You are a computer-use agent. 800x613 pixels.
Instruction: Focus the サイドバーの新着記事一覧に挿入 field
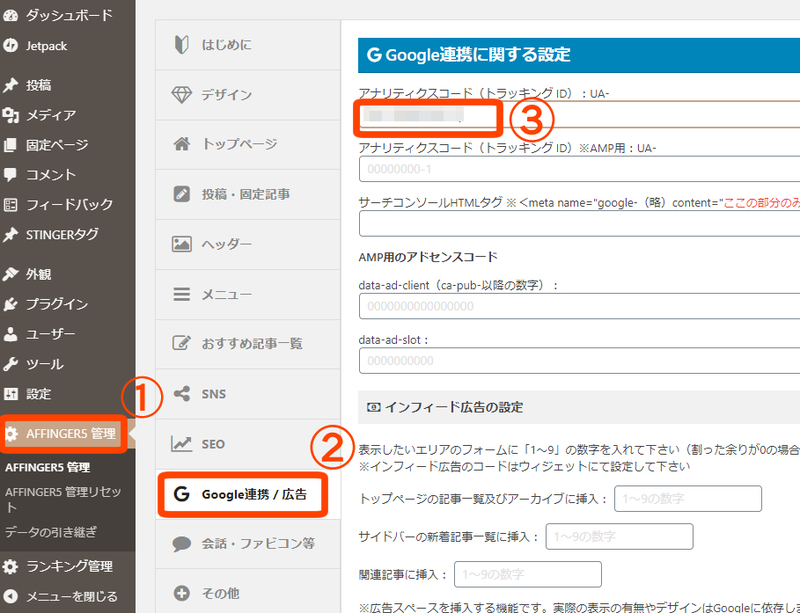(x=619, y=536)
